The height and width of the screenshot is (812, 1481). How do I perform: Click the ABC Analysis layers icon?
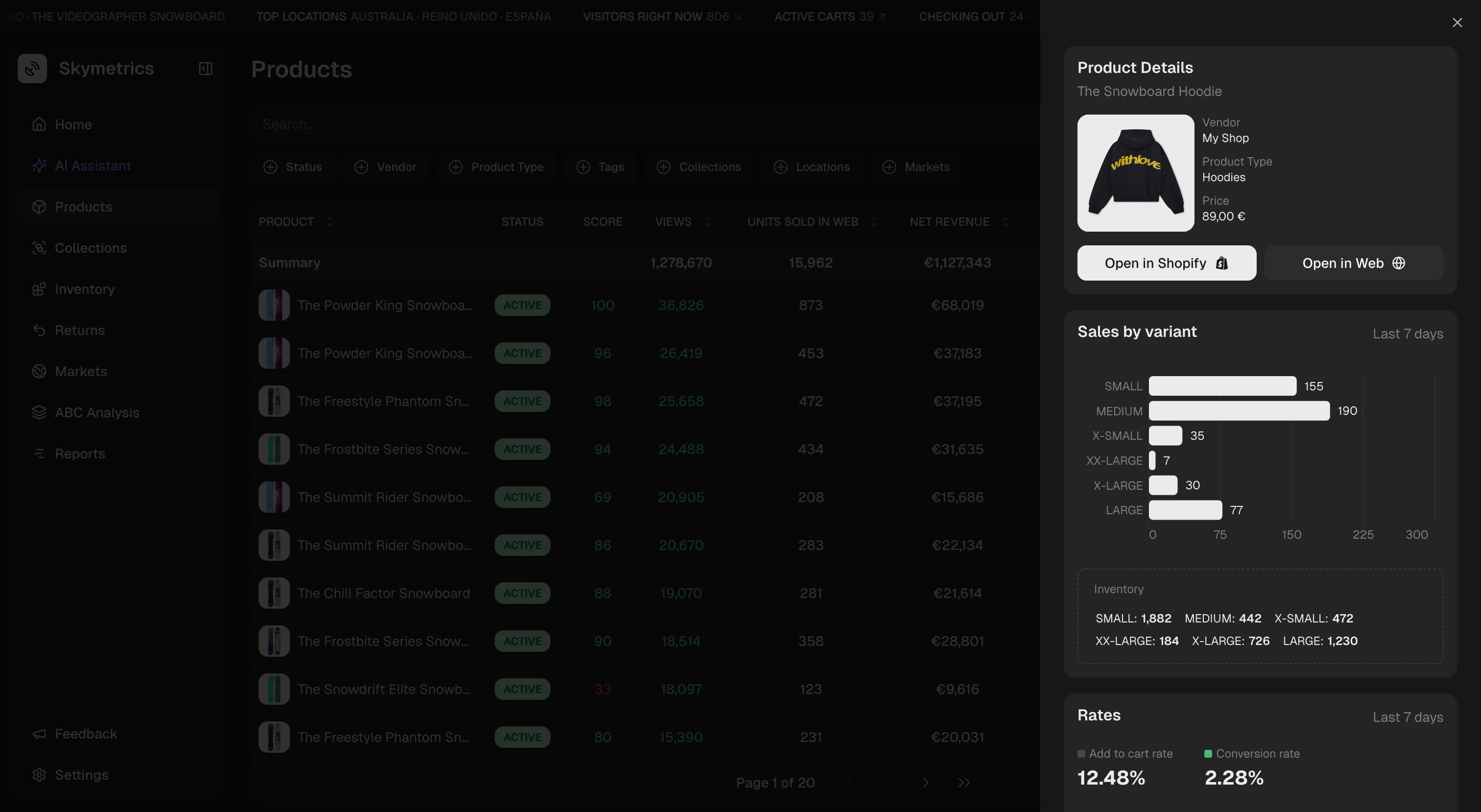39,412
